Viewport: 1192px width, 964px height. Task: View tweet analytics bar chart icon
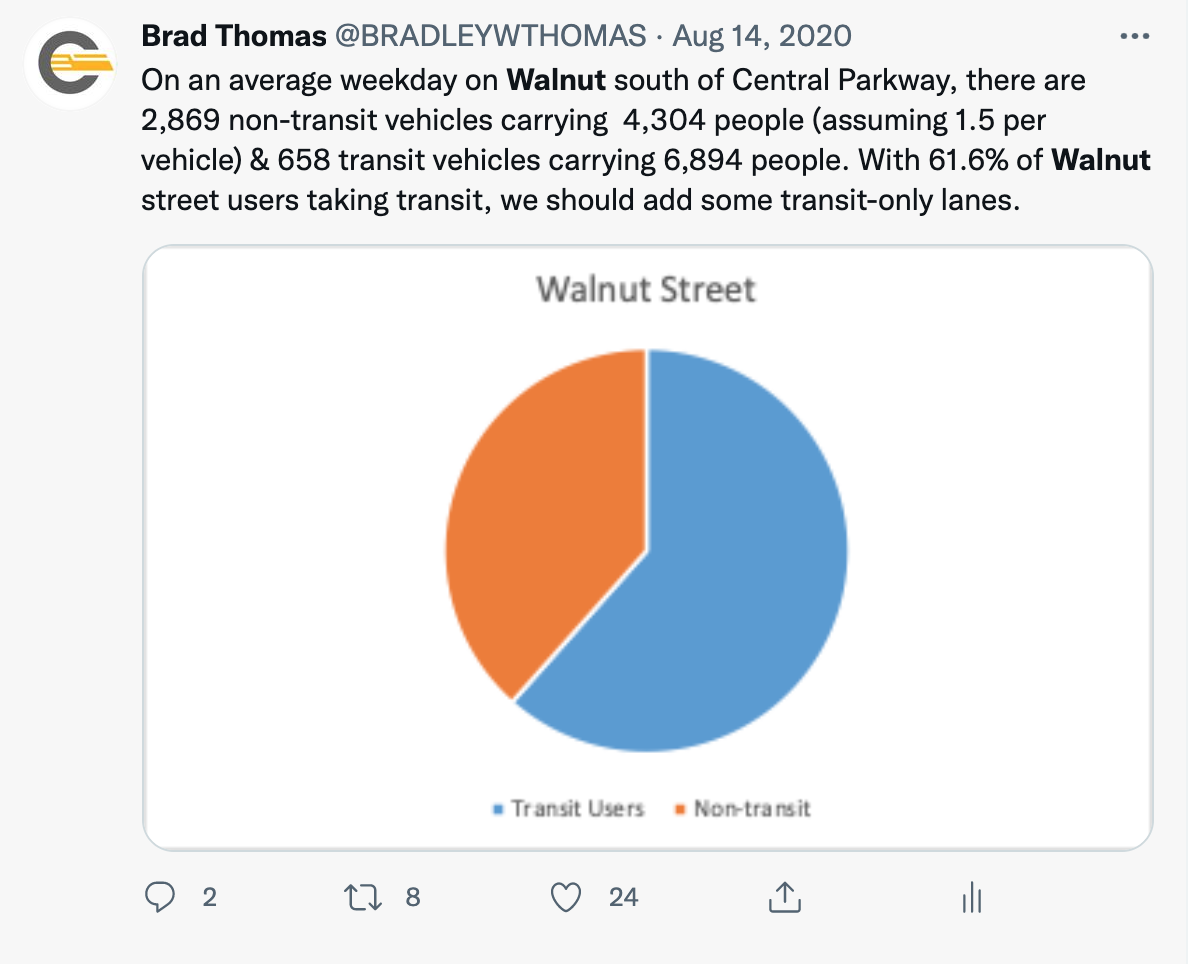pyautogui.click(x=972, y=898)
